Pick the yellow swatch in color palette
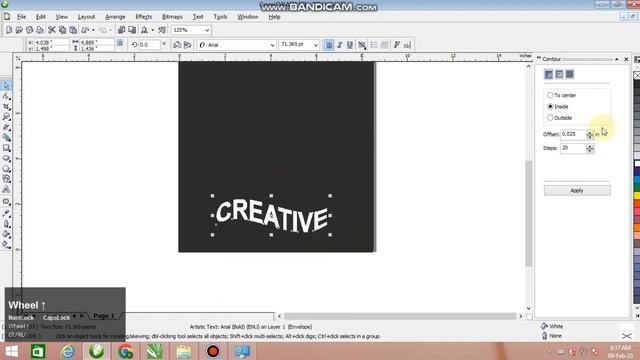Viewport: 640px width, 360px height. [637, 195]
